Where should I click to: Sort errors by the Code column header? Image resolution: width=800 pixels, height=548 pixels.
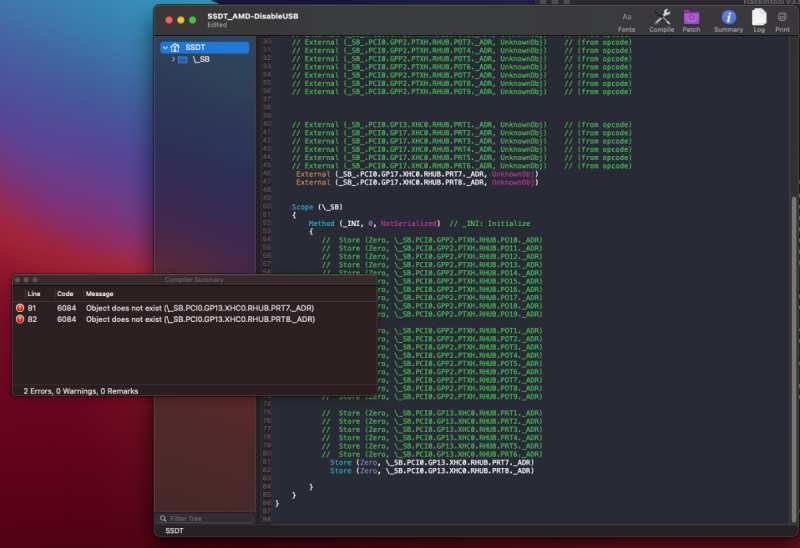point(64,294)
